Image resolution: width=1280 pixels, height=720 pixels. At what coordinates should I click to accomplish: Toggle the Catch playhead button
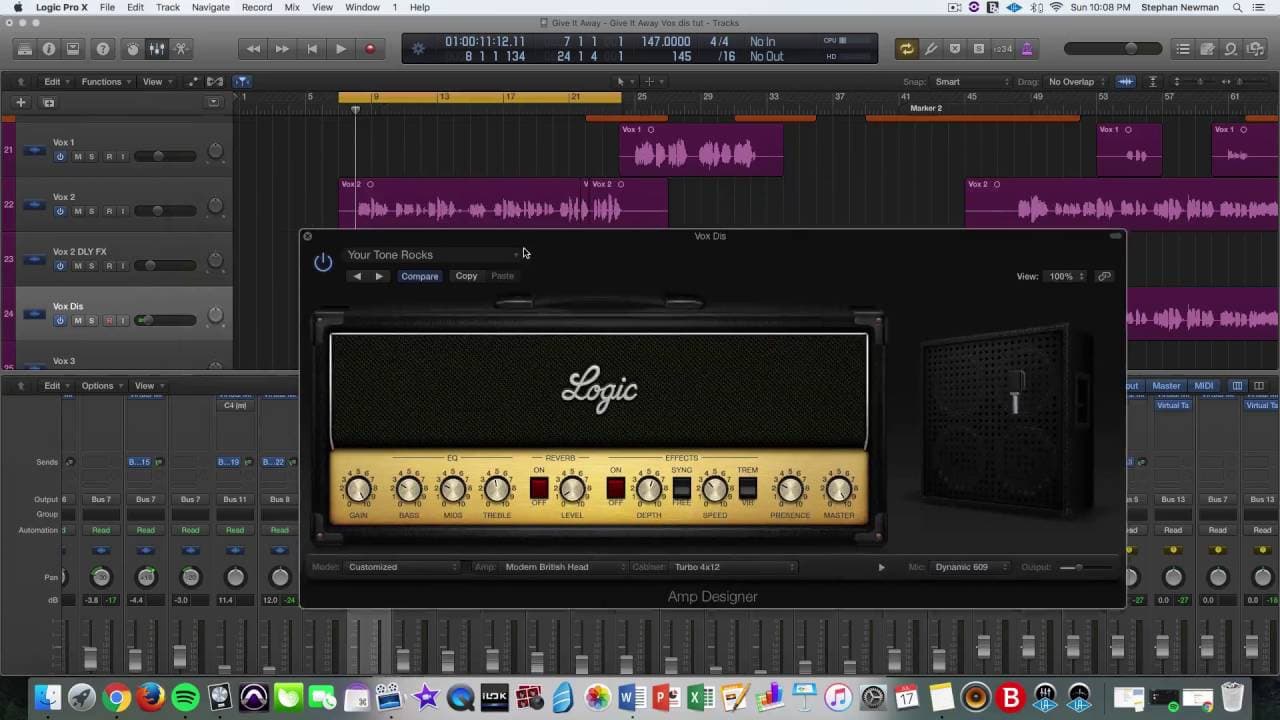coord(242,82)
